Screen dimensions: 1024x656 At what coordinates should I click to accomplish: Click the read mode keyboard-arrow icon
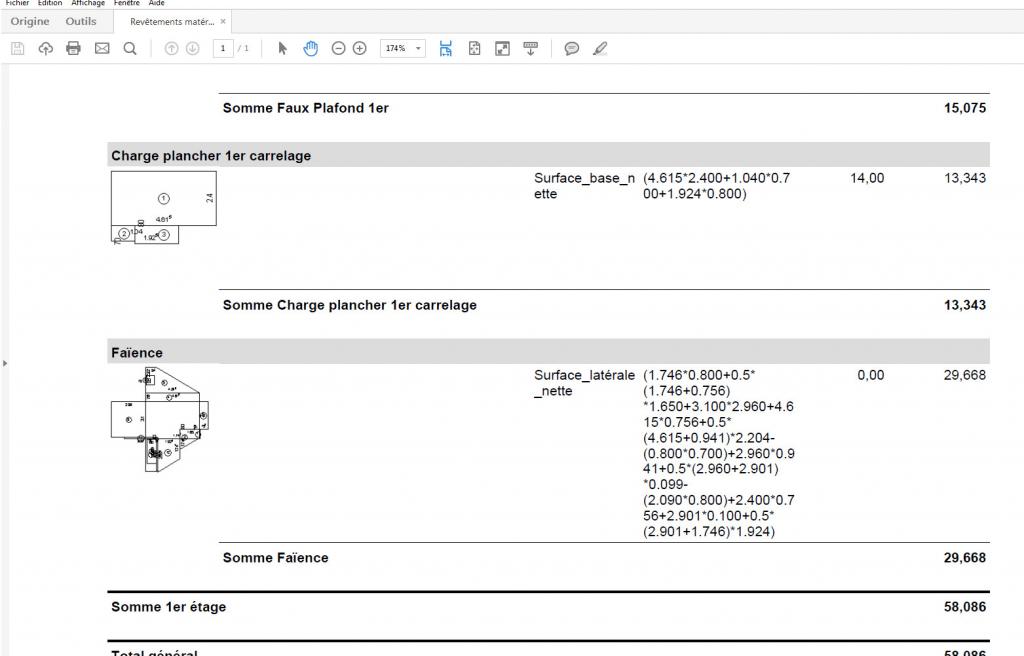click(530, 48)
